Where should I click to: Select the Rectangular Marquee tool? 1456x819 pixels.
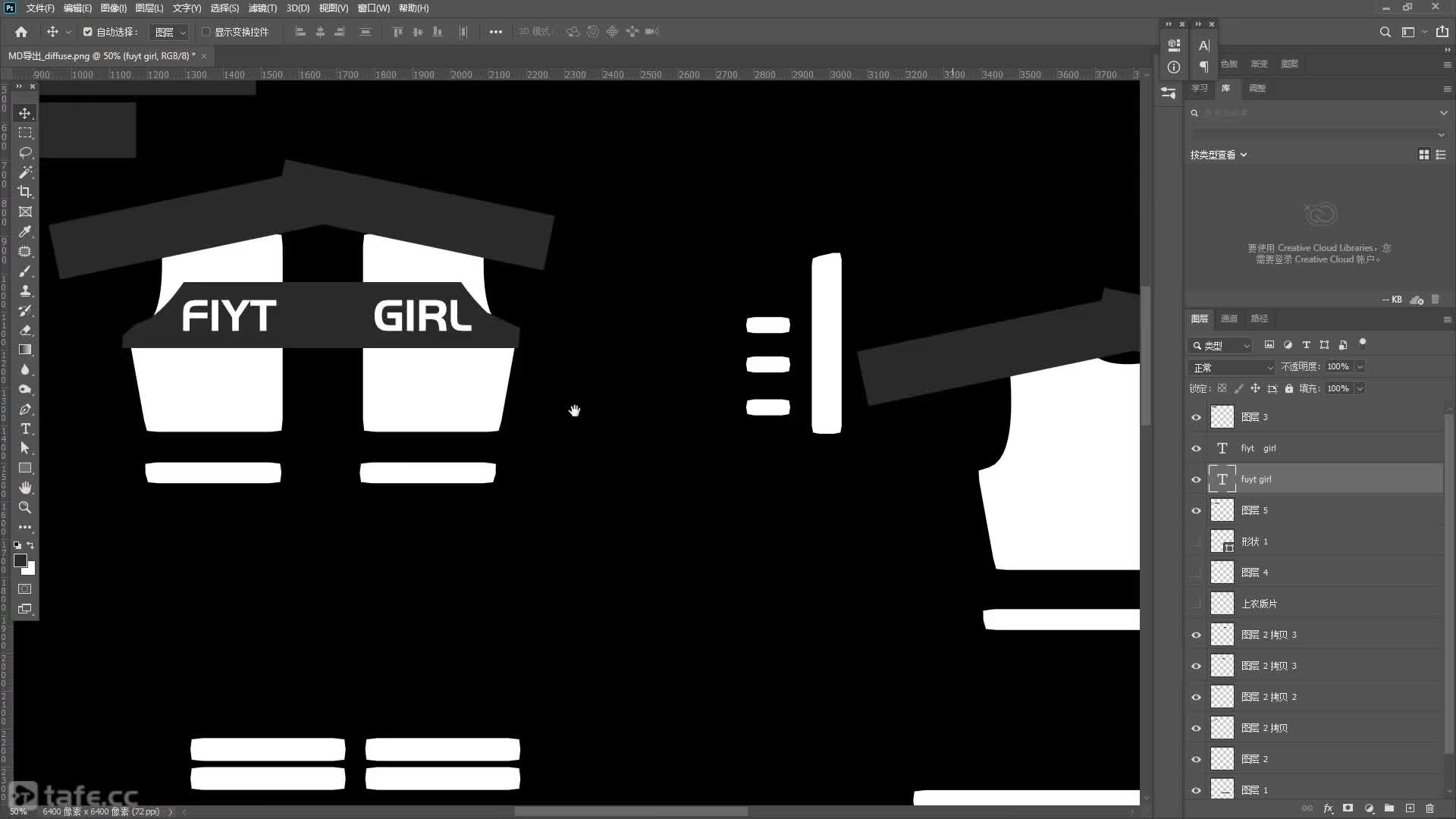25,133
